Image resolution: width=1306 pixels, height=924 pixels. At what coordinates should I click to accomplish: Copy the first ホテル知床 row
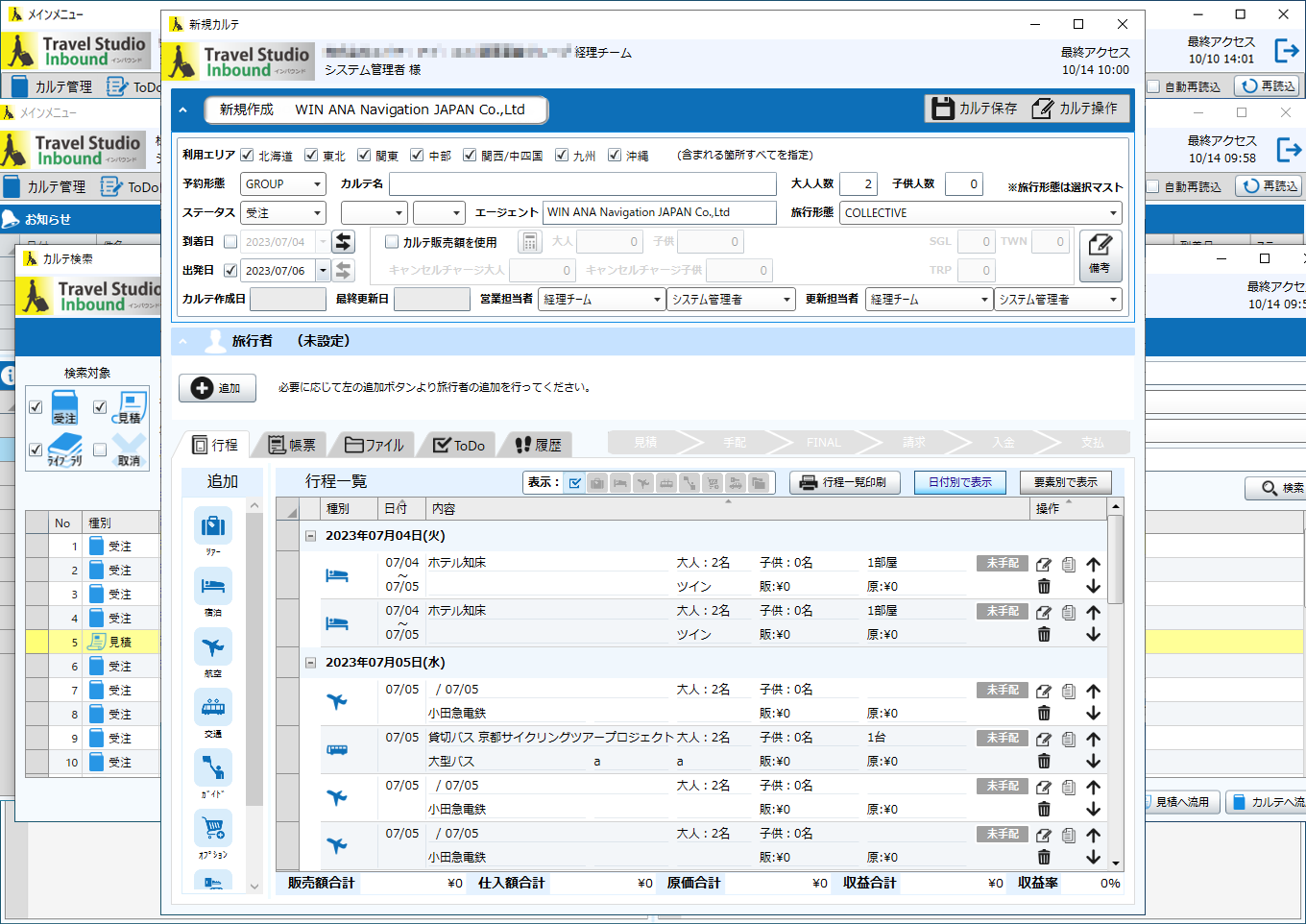click(x=1069, y=564)
